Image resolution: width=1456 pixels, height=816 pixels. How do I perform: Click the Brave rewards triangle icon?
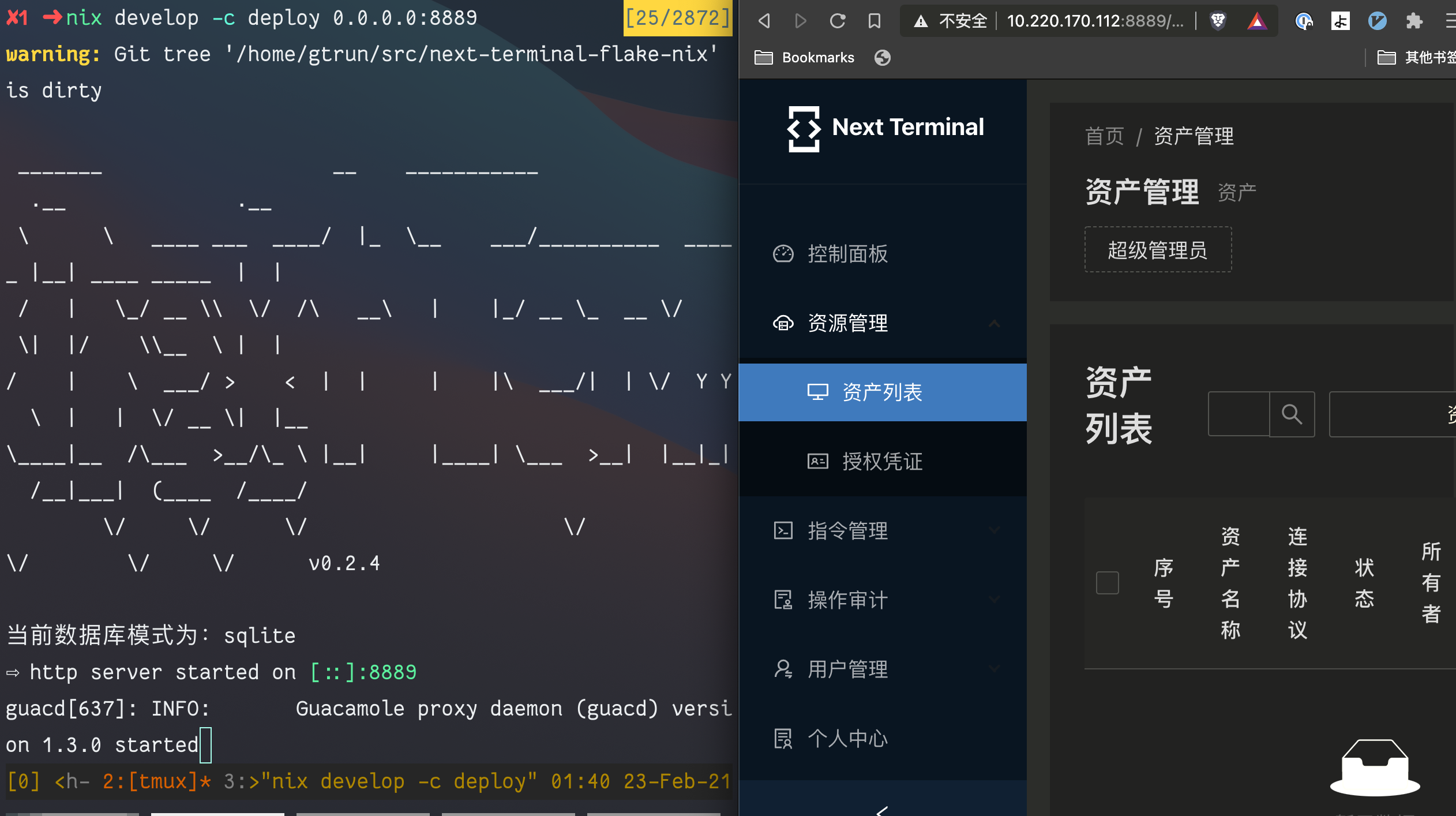click(x=1257, y=21)
